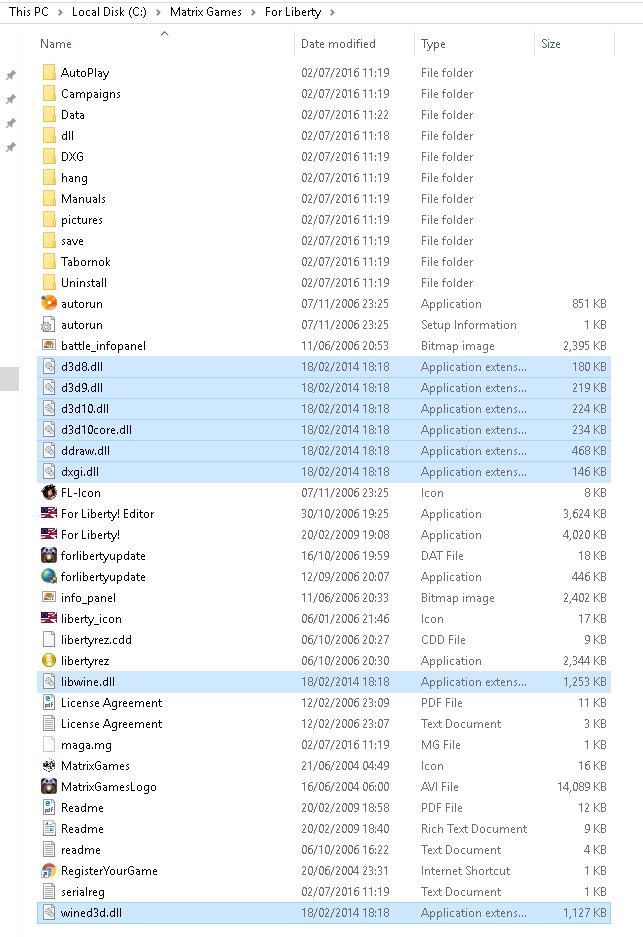643x937 pixels.
Task: Click the d3d8.dll file icon
Action: (x=49, y=366)
